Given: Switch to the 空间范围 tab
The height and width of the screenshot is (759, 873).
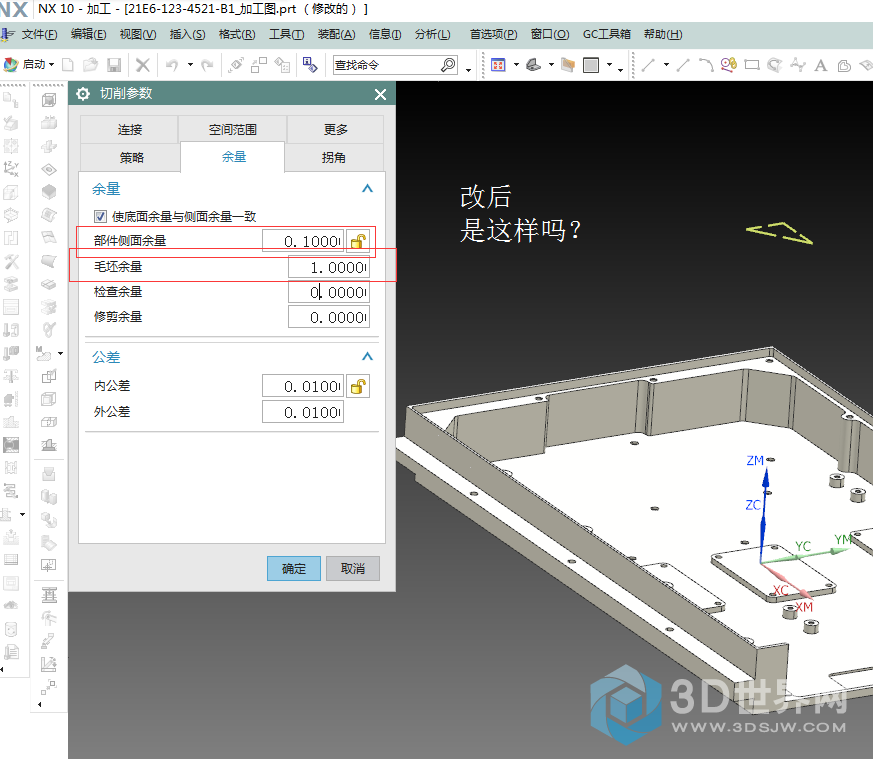Looking at the screenshot, I should point(233,130).
